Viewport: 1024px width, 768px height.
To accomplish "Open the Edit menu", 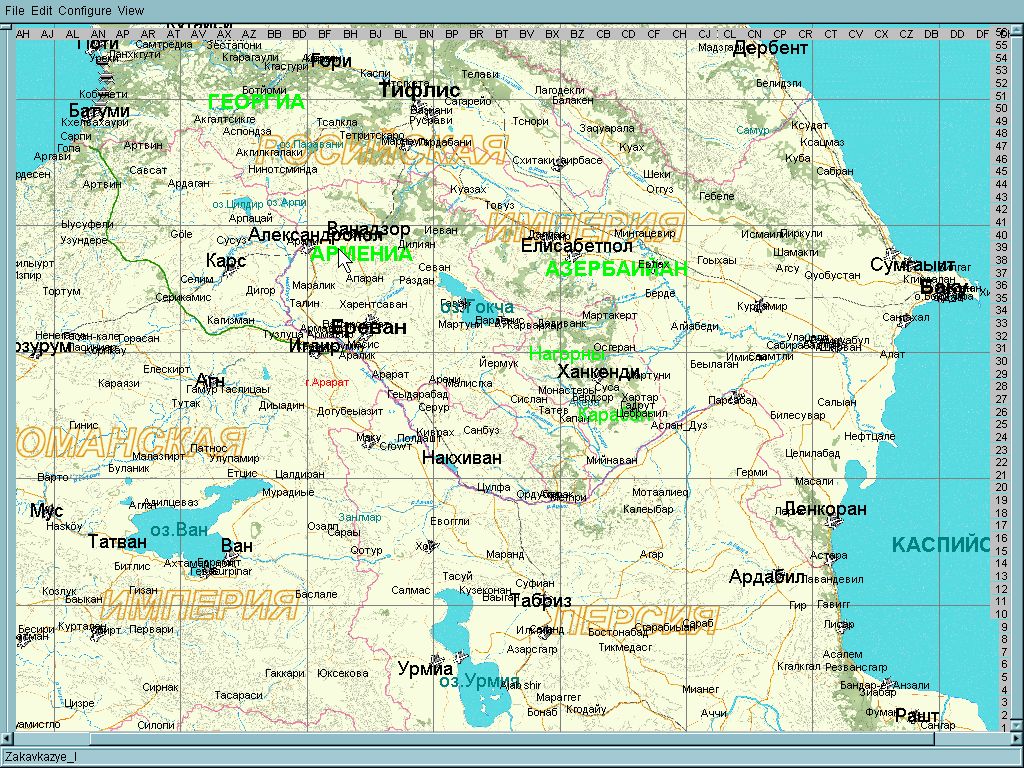I will point(42,10).
